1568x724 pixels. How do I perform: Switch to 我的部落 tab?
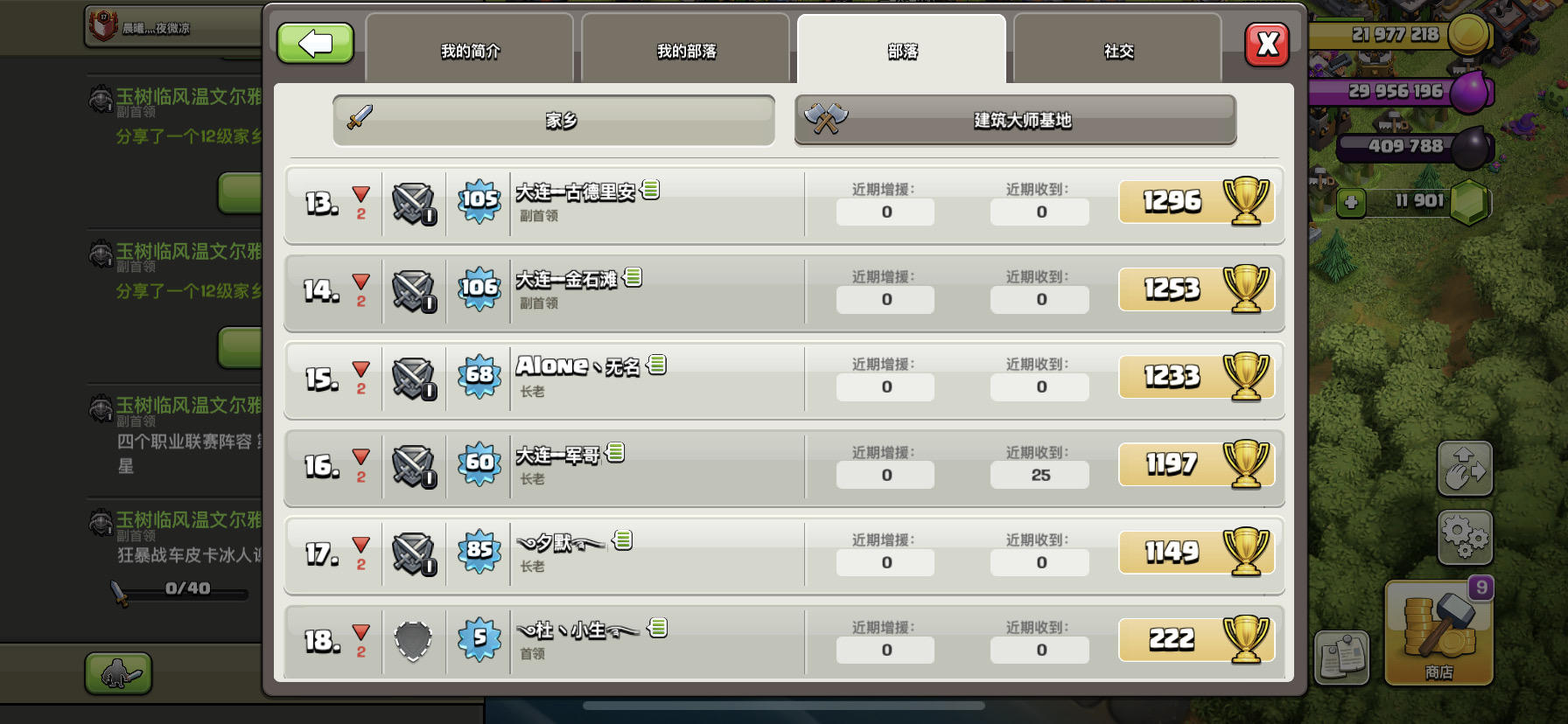[x=686, y=51]
